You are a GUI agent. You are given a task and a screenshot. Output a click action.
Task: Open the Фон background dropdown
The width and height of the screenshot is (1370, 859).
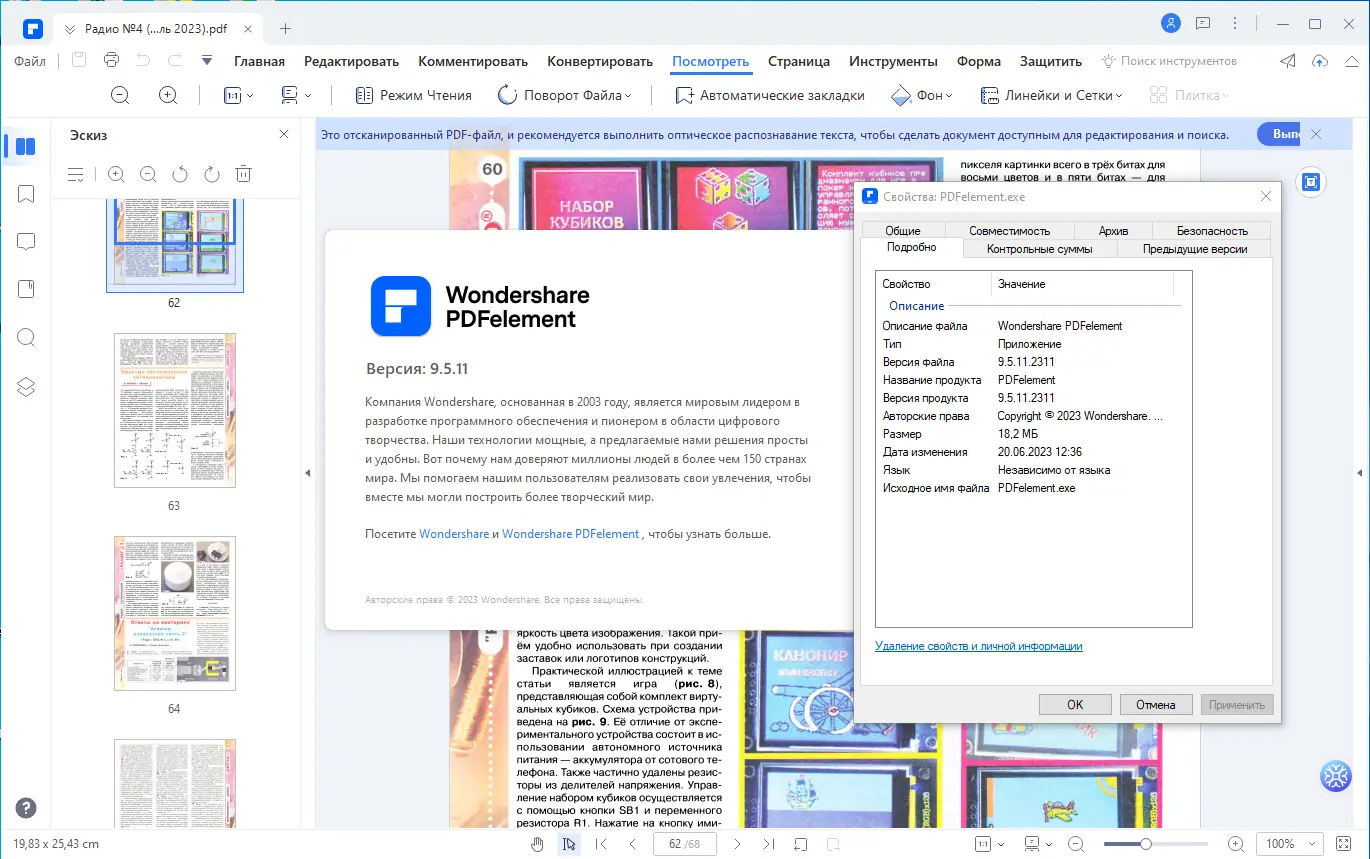click(x=921, y=95)
